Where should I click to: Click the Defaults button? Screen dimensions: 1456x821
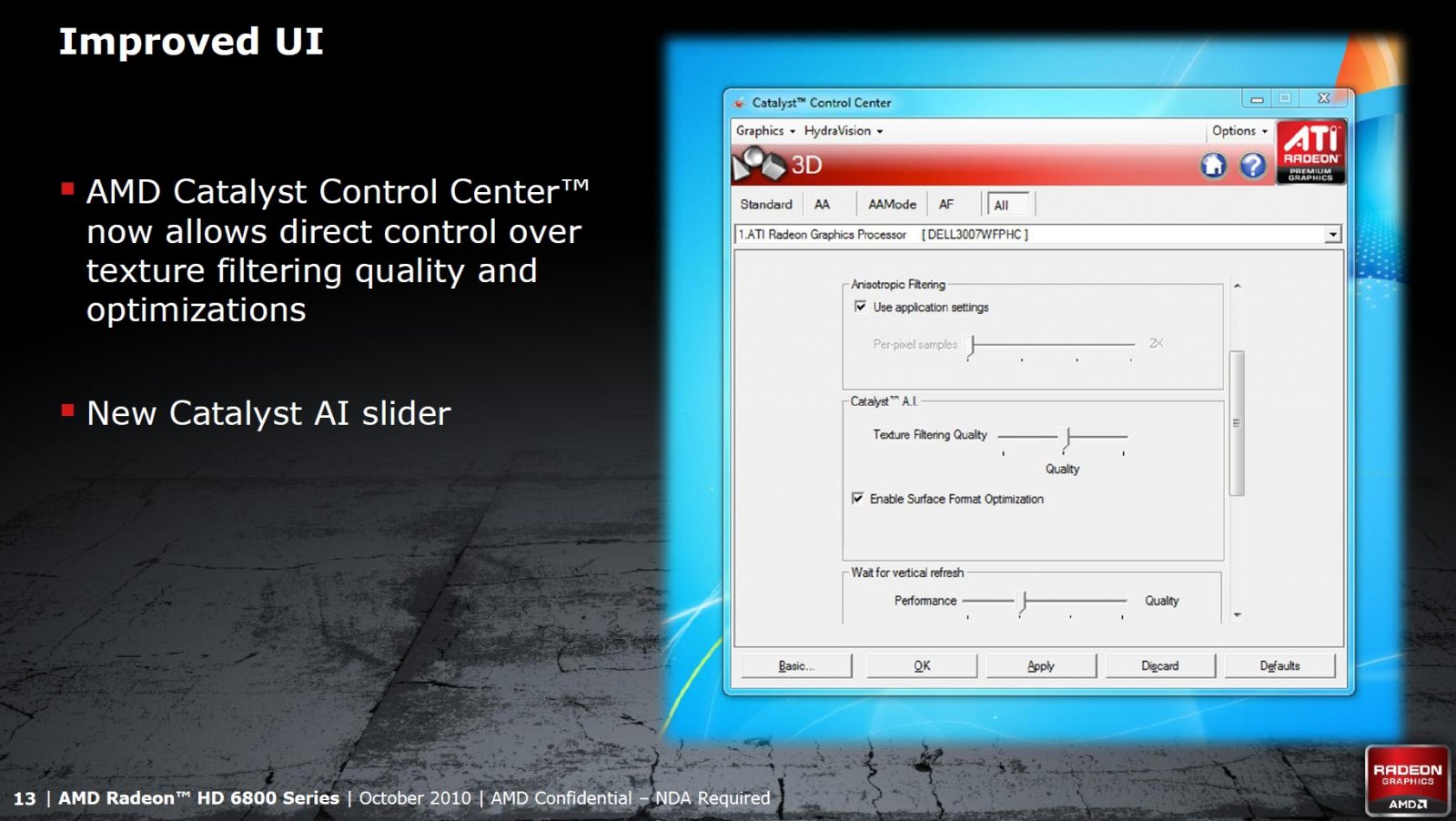pos(1279,666)
